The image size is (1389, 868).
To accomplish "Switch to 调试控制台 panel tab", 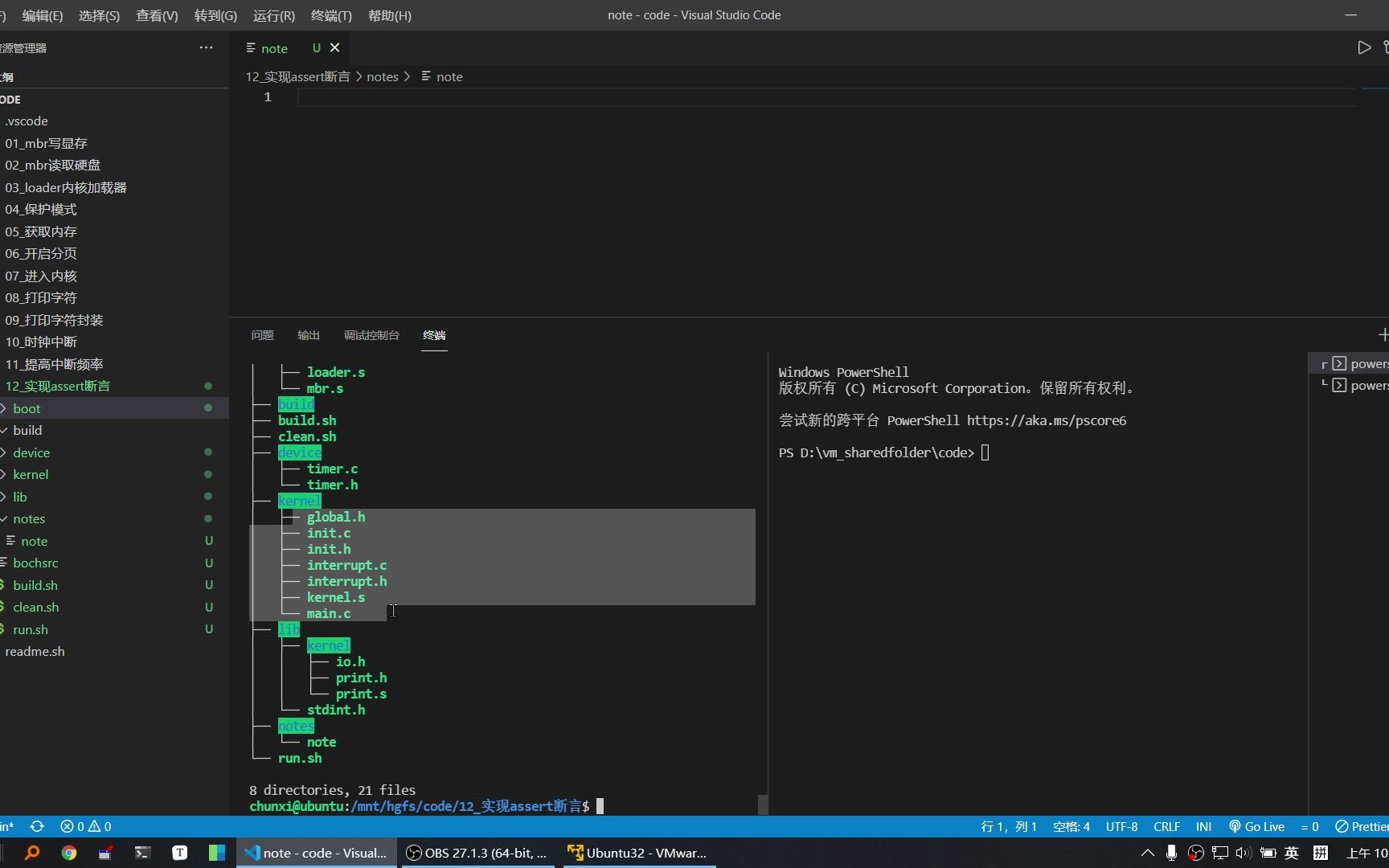I will (x=371, y=335).
